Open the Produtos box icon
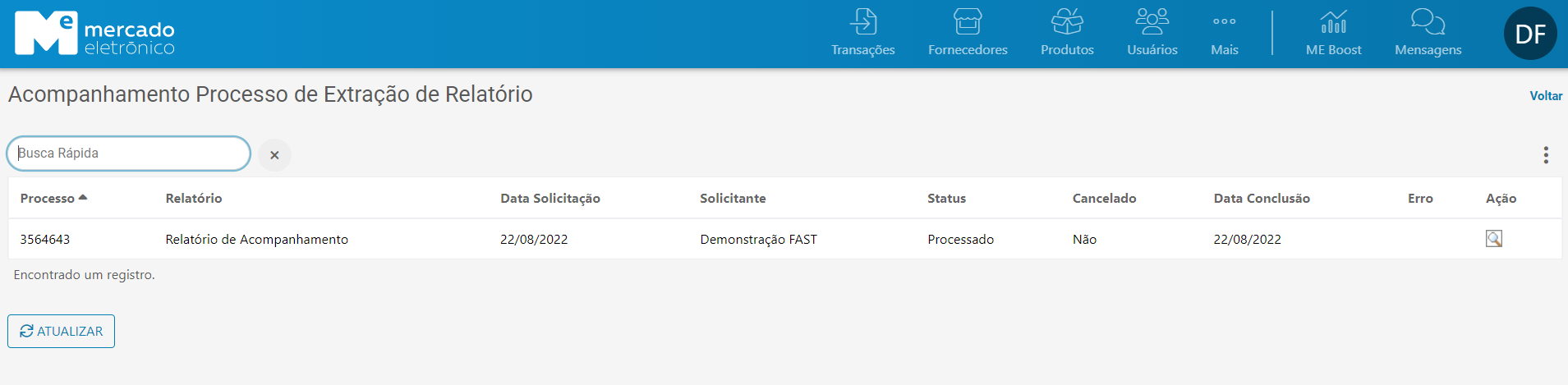The height and width of the screenshot is (385, 1568). (x=1067, y=22)
